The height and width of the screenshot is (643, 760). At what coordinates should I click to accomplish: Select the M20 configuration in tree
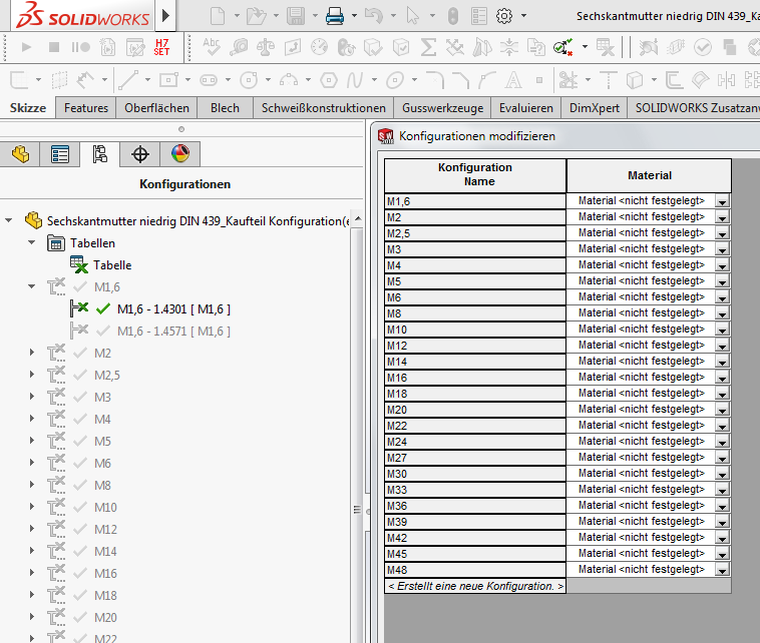tap(106, 617)
